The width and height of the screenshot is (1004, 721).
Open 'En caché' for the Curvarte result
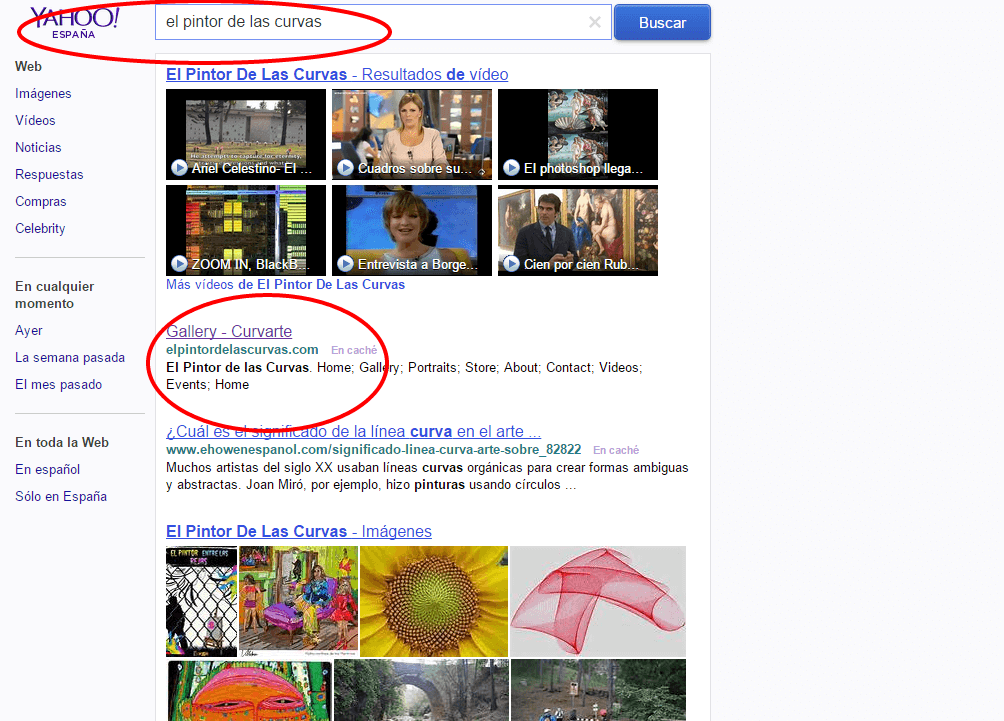coord(354,350)
